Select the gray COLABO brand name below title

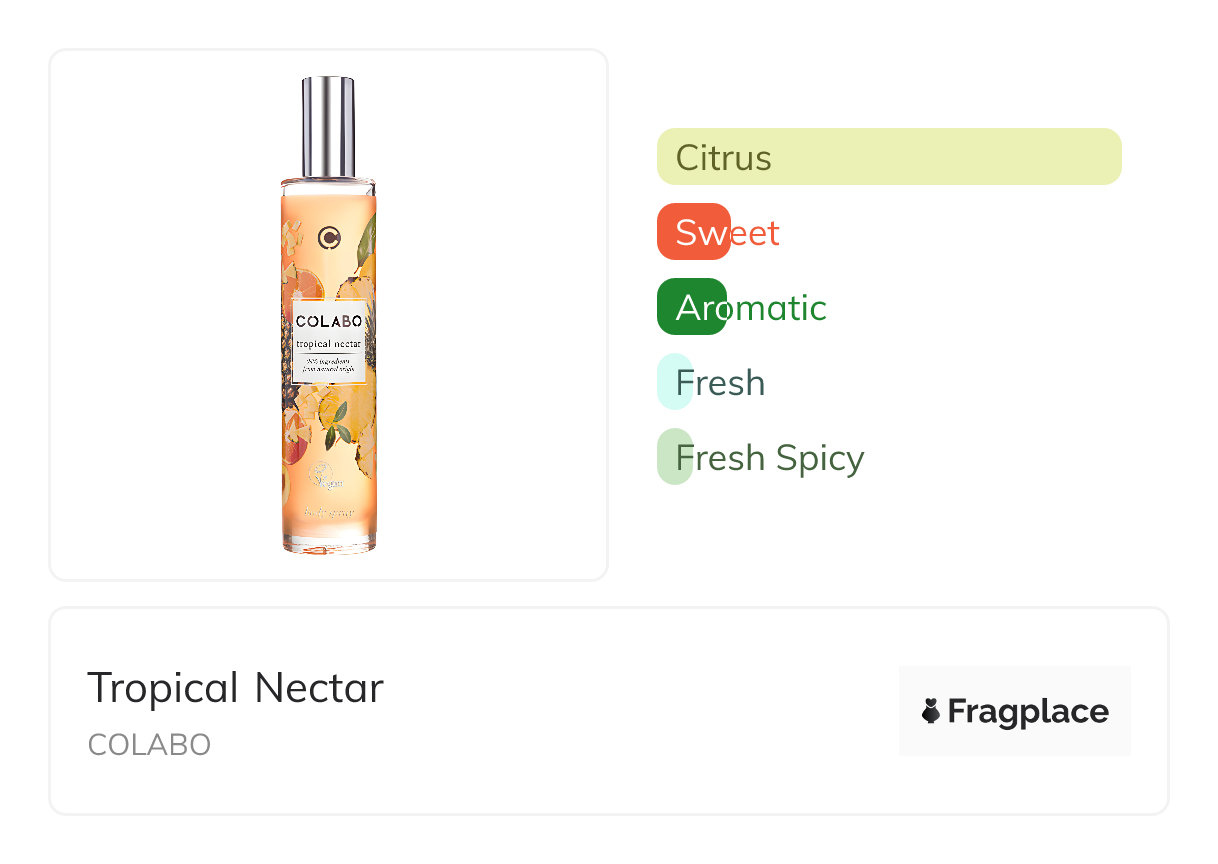[149, 745]
